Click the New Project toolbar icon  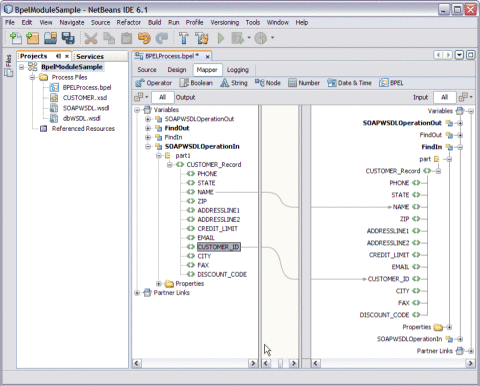coord(32,38)
